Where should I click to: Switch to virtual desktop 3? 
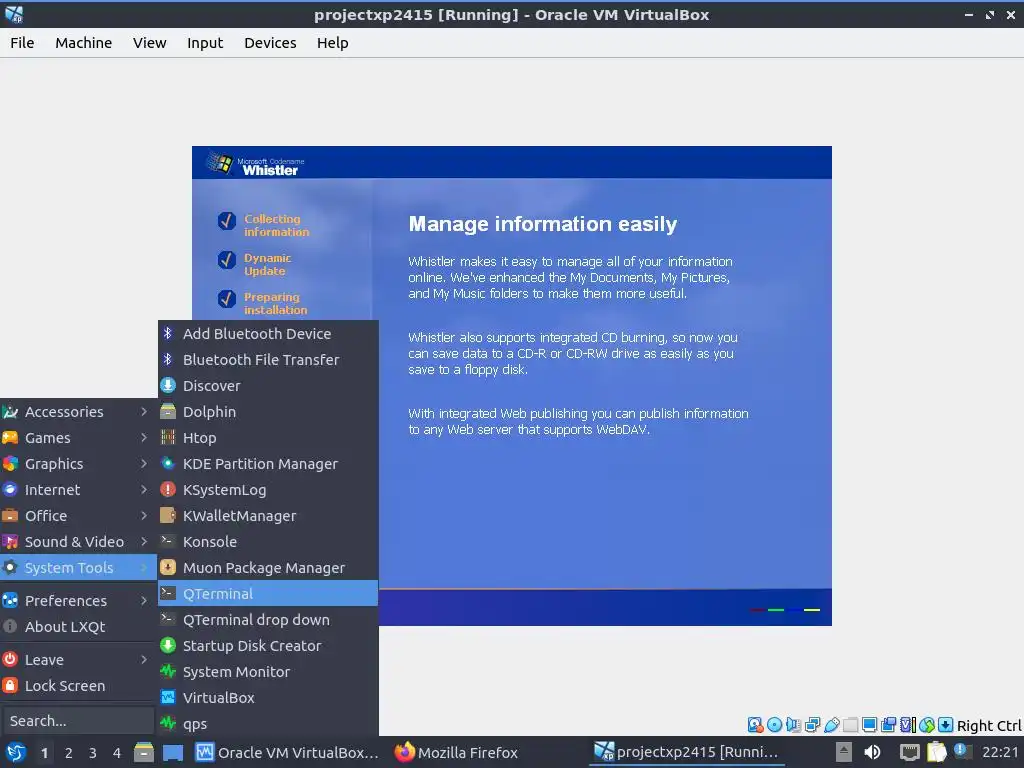click(93, 753)
